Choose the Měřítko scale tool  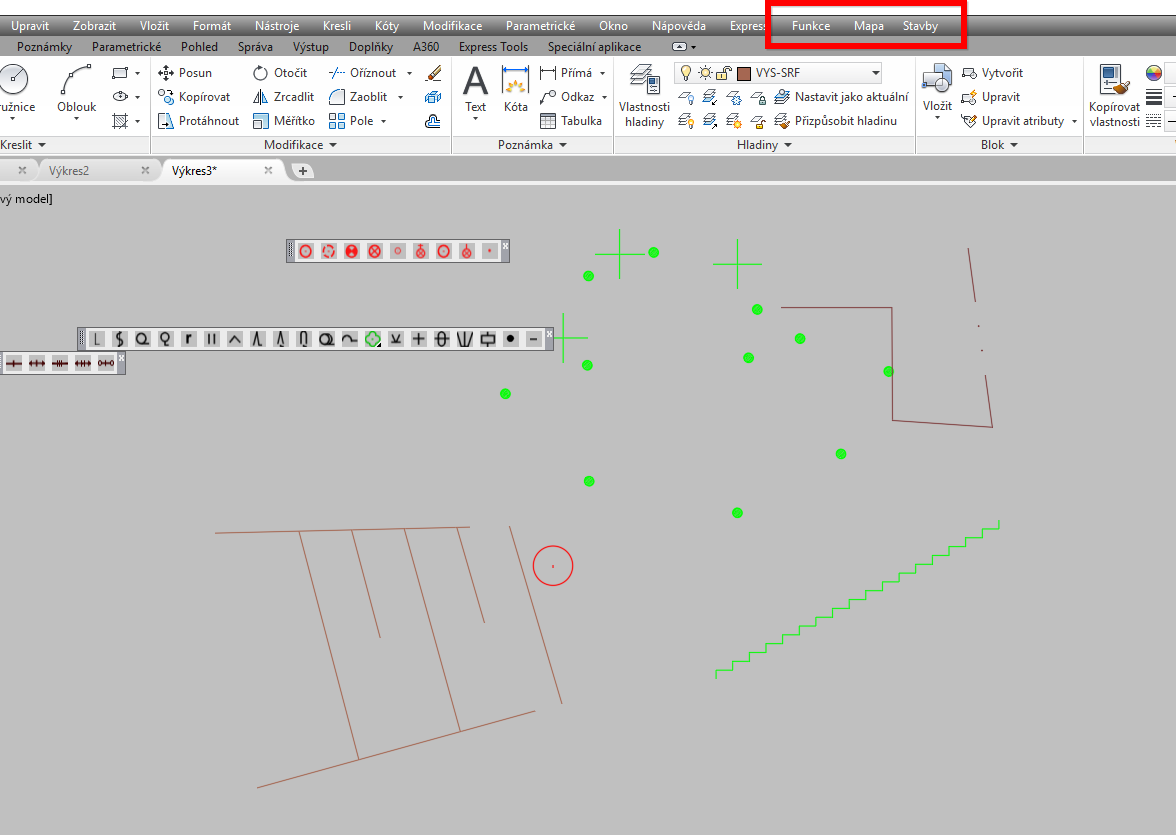click(x=283, y=121)
